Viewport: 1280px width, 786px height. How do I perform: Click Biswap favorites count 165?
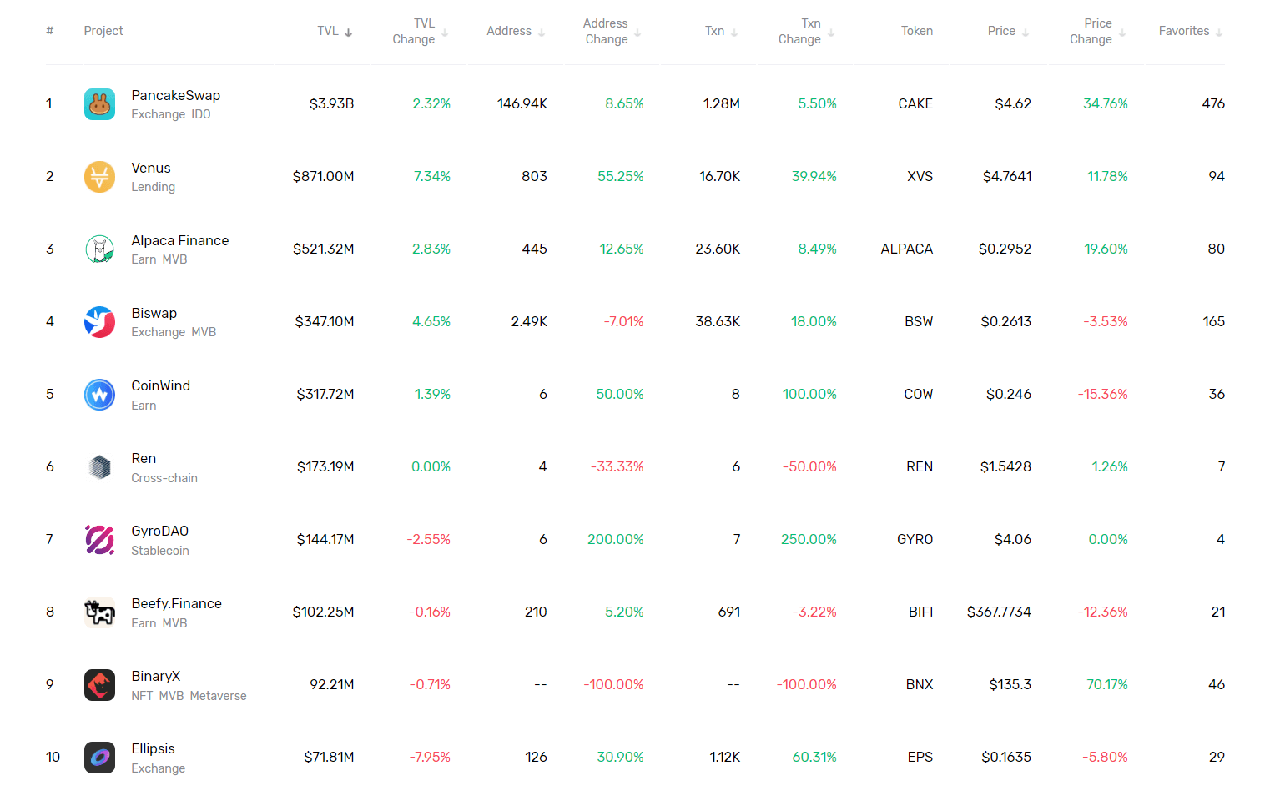click(1213, 322)
